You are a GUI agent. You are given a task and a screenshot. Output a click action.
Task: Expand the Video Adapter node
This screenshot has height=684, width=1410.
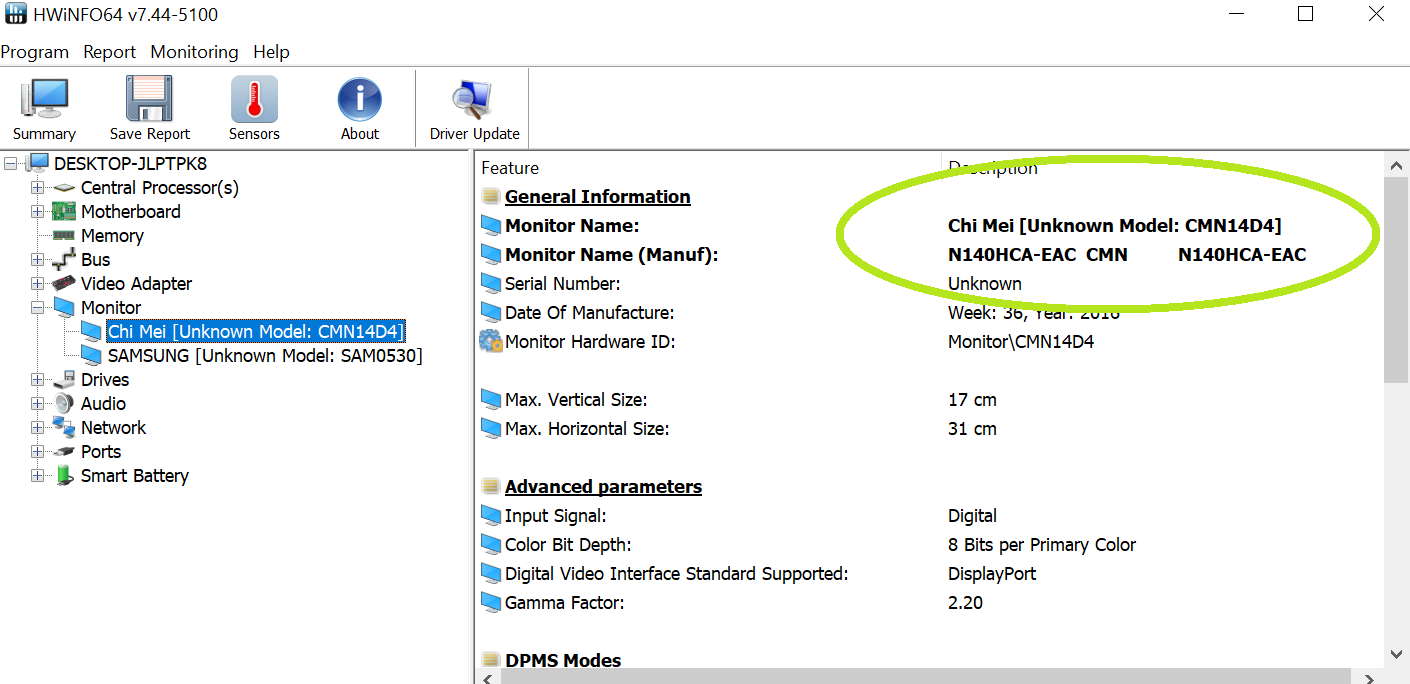(x=38, y=284)
